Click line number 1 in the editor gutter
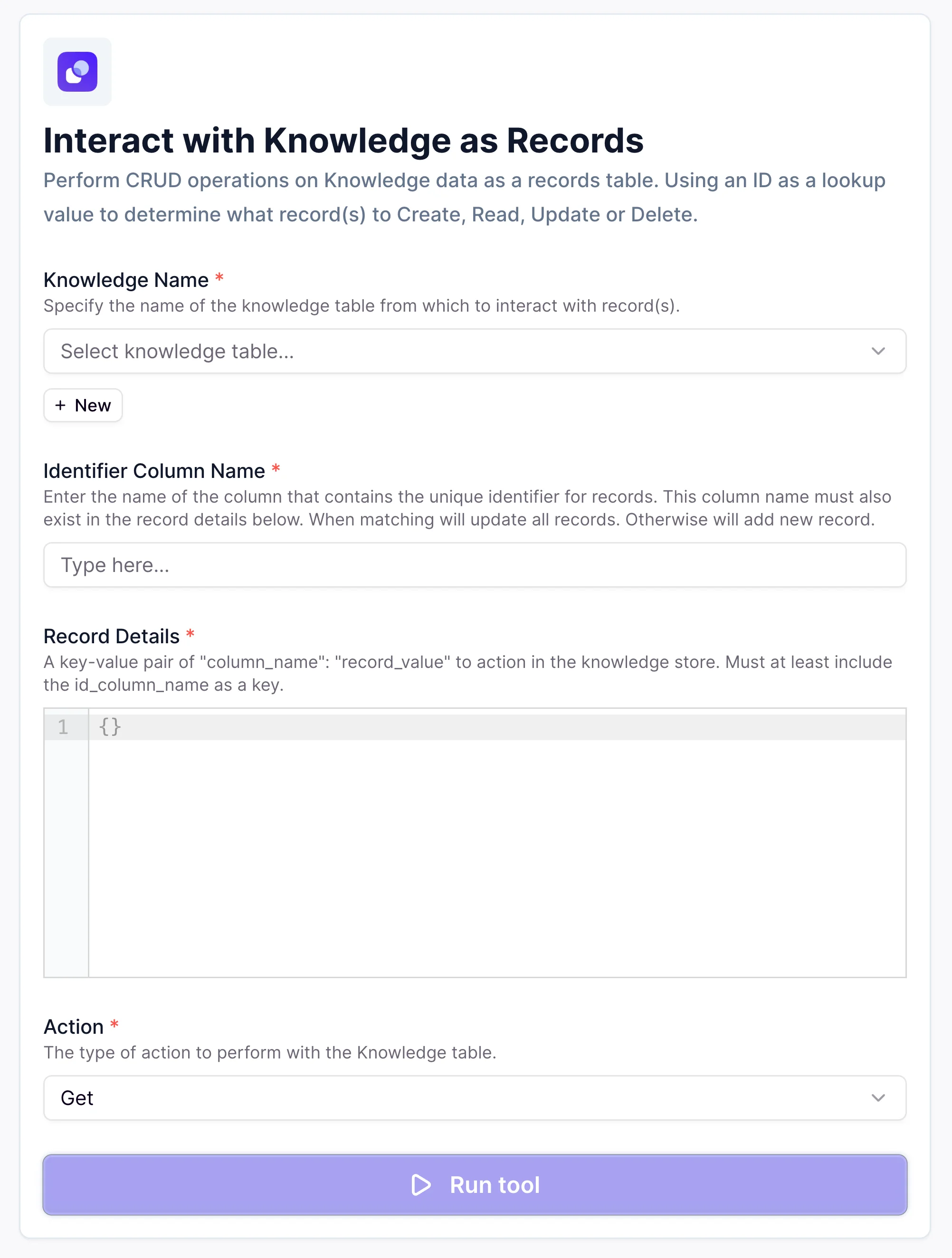 (64, 726)
